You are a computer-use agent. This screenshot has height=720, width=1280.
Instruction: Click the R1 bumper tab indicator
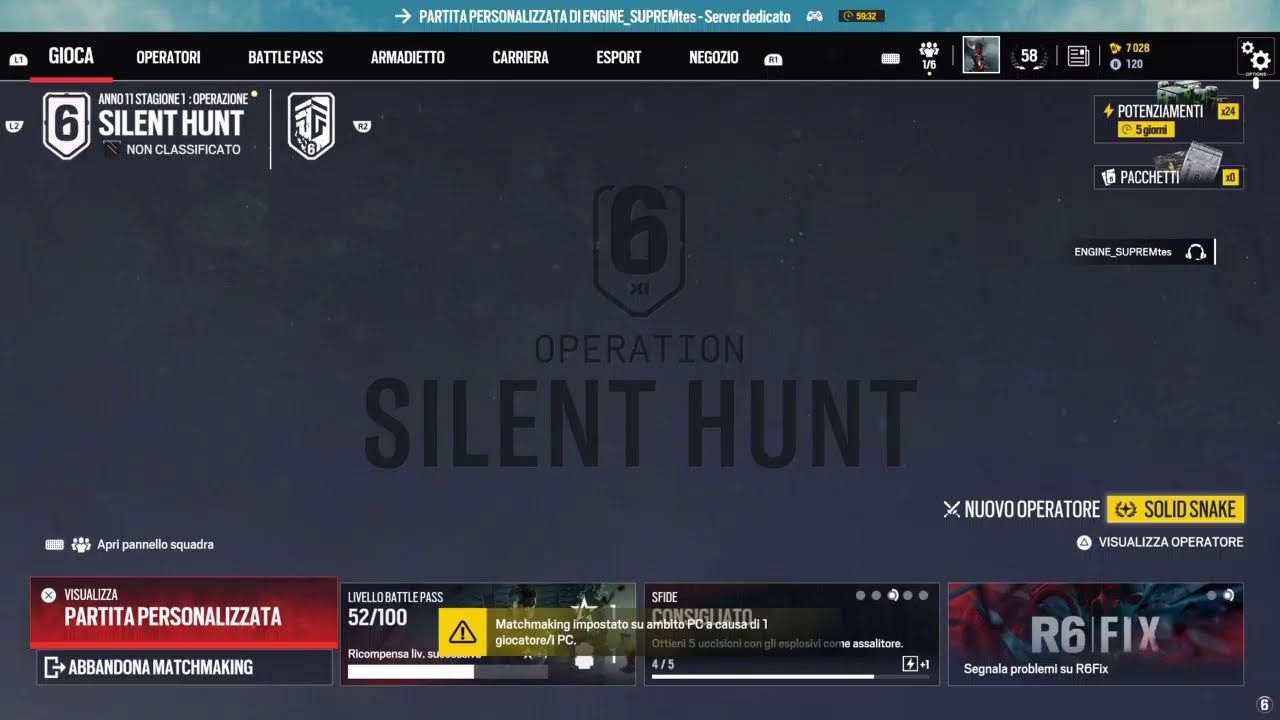772,60
